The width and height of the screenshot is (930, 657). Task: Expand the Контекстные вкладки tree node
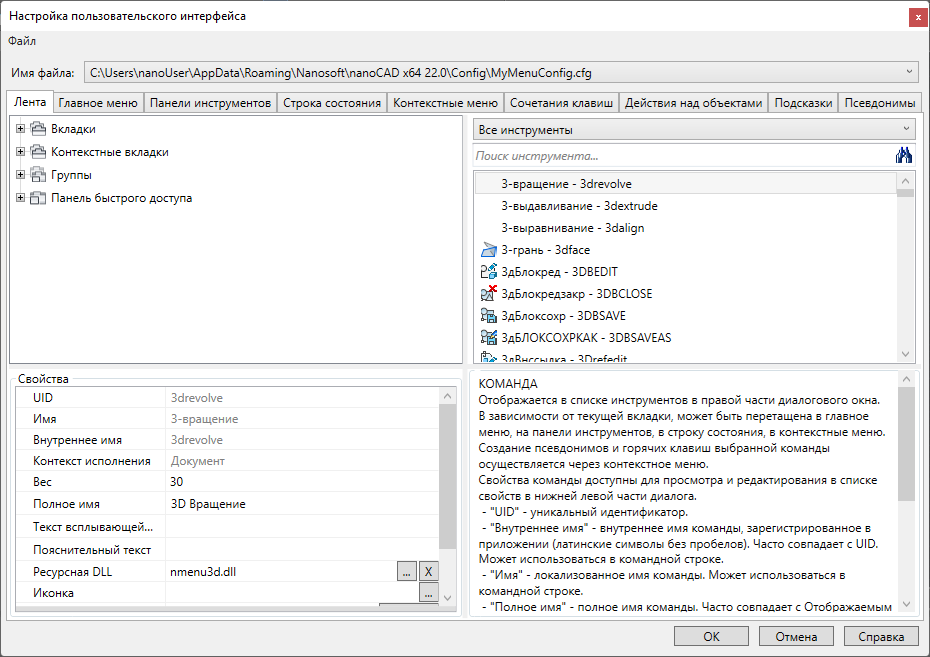click(20, 152)
